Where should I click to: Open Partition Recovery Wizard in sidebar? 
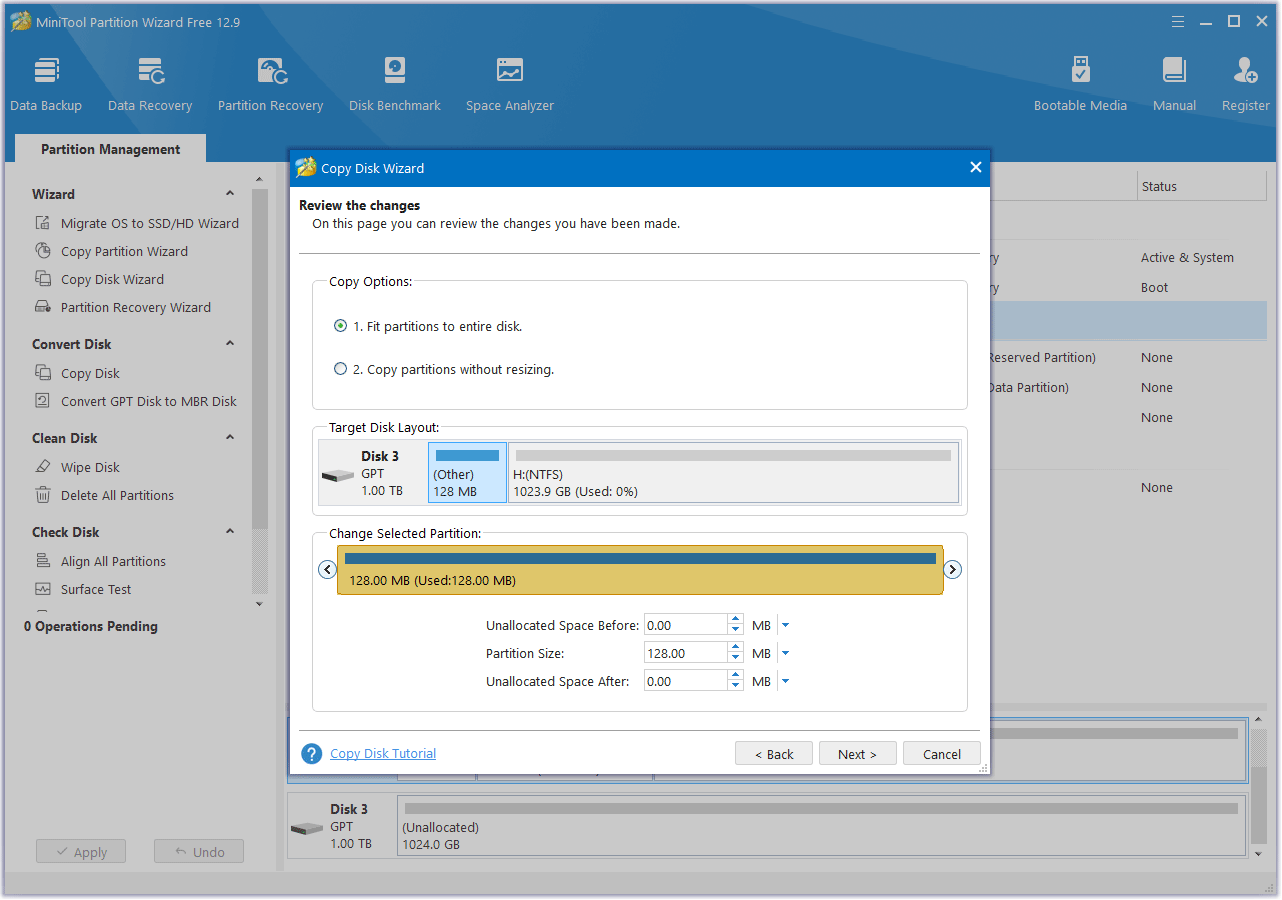coord(135,307)
